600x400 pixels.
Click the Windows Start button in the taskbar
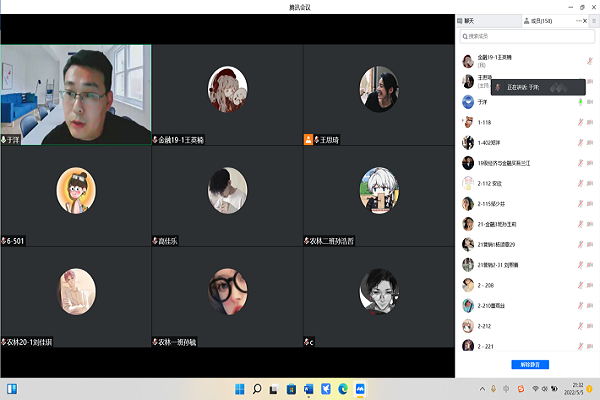point(239,388)
